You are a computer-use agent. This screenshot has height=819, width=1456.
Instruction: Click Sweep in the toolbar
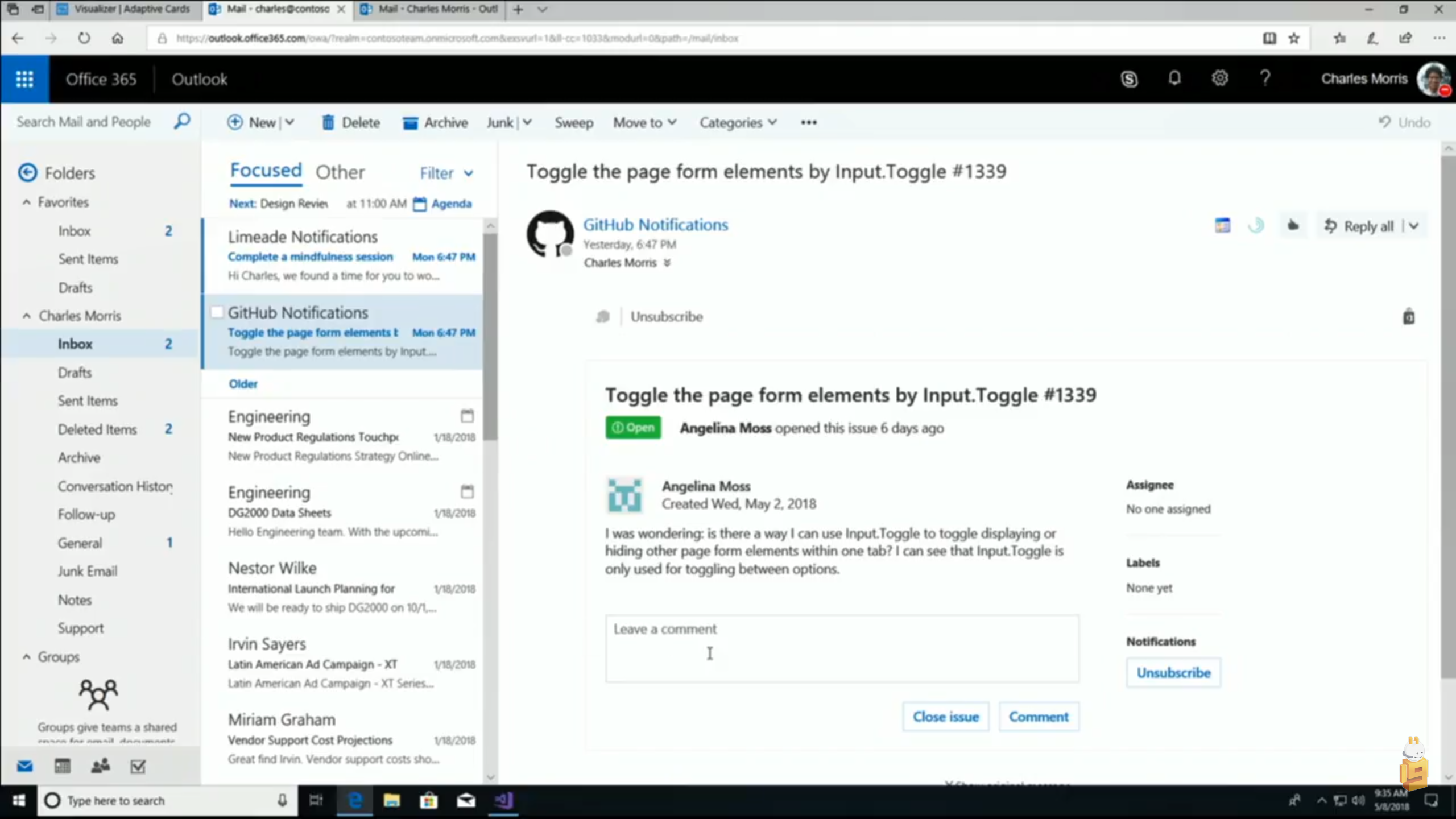coord(574,122)
